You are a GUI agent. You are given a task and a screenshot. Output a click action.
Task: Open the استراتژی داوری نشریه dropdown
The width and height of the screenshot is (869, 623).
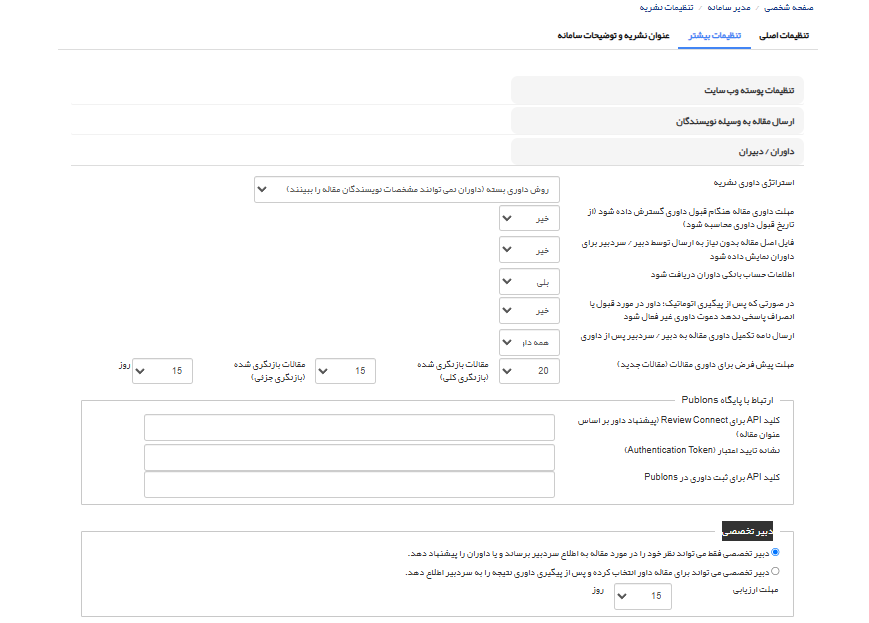(407, 188)
